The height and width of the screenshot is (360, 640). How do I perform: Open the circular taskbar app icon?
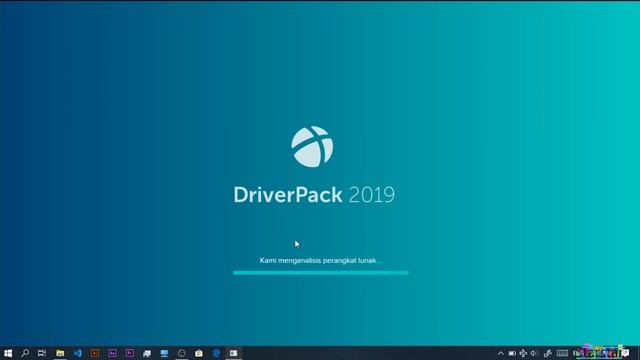click(x=182, y=353)
